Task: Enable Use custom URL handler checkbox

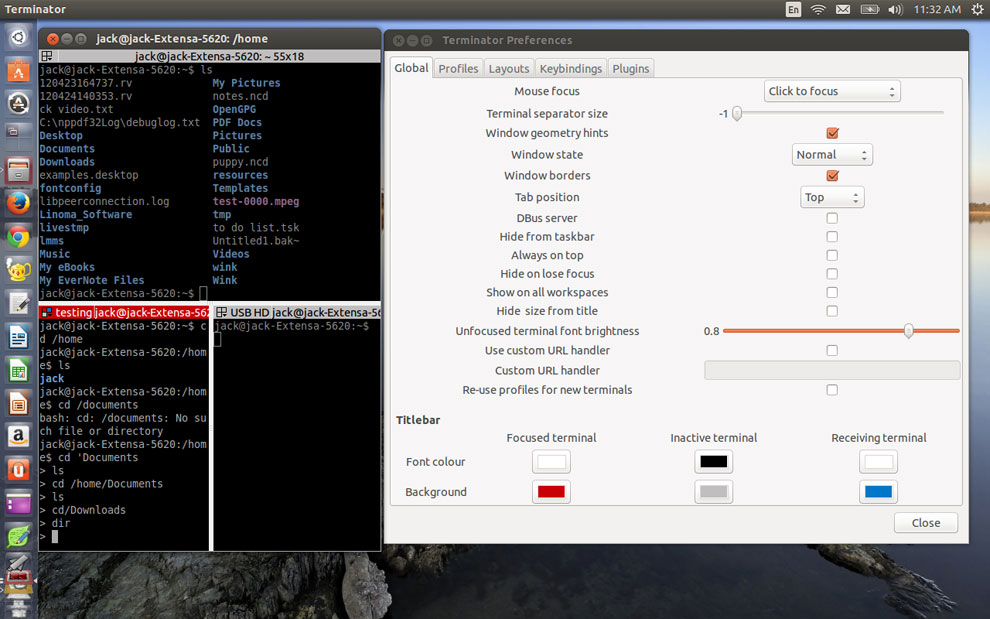Action: click(x=832, y=351)
